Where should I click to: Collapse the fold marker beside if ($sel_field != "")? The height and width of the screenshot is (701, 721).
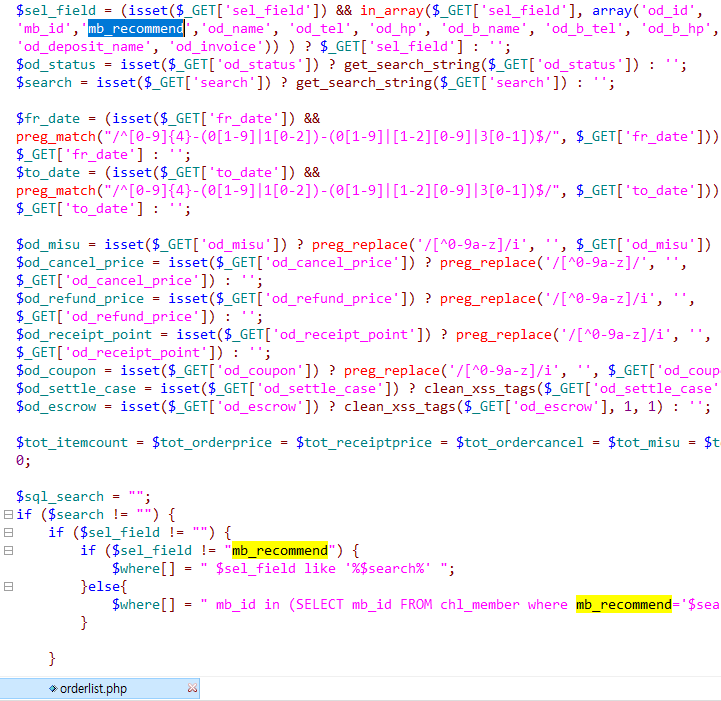click(8, 533)
